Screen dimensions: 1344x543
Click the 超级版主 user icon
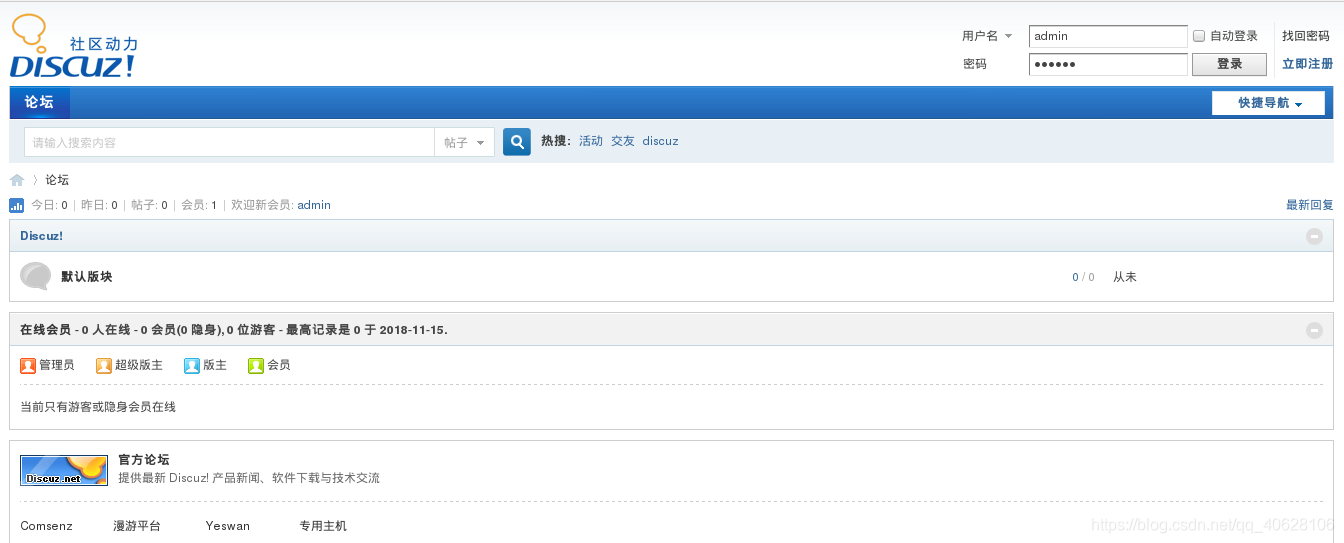click(104, 365)
